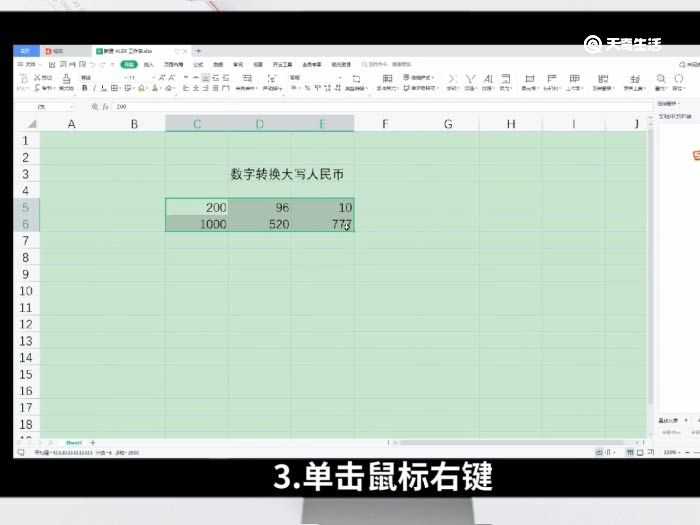Viewport: 700px width, 525px height.
Task: Toggle Italic formatting
Action: tap(94, 88)
